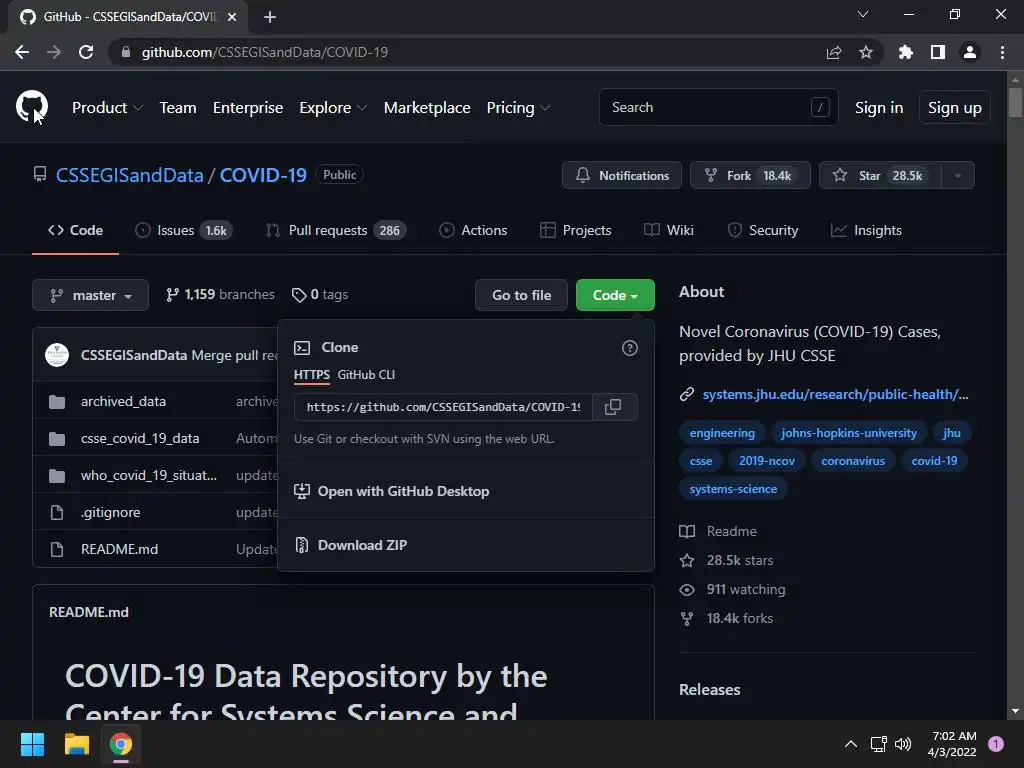The width and height of the screenshot is (1024, 768).
Task: Click the star icon next to 28.5k stars
Action: pos(686,560)
